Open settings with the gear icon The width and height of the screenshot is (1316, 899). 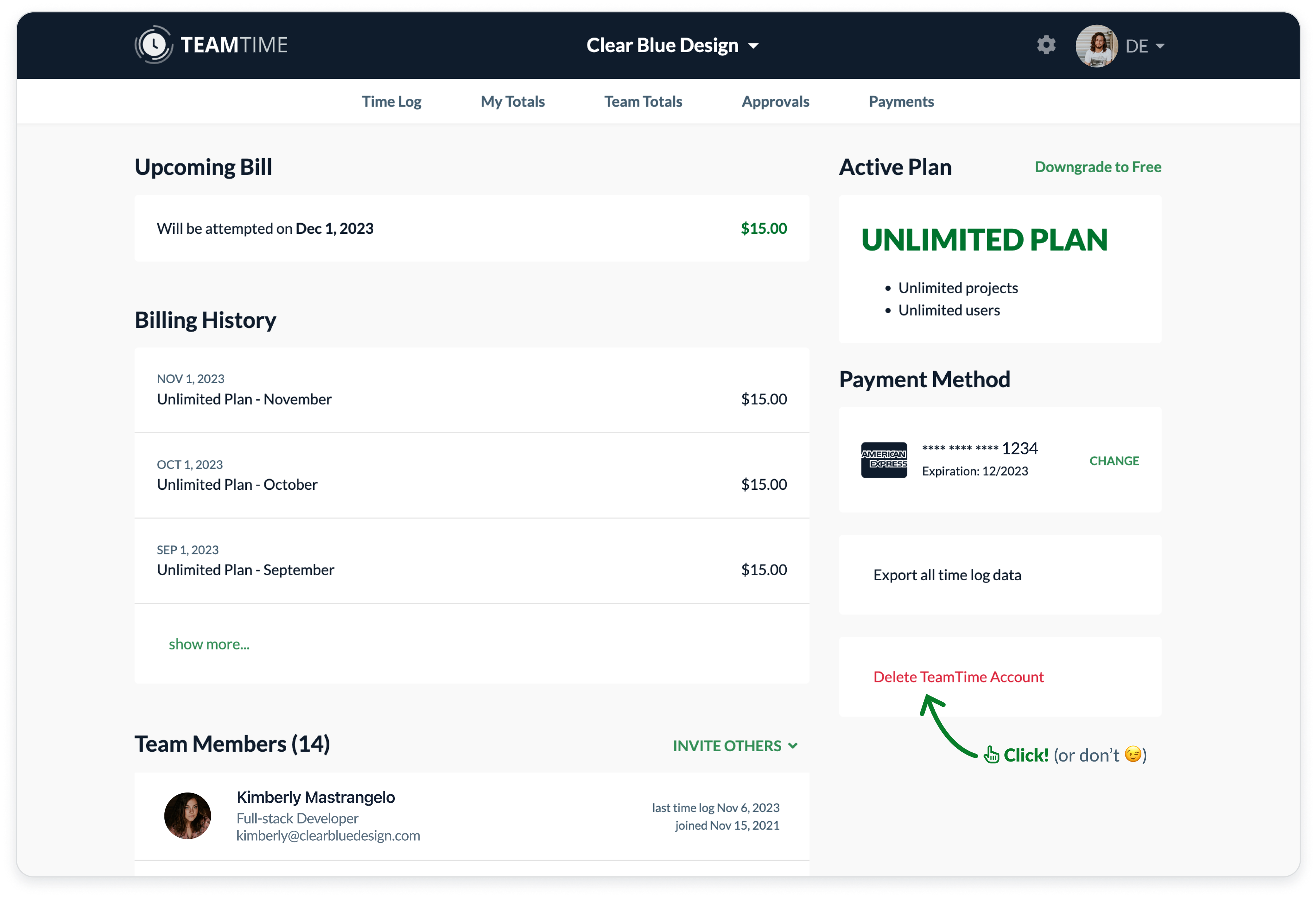[x=1046, y=45]
